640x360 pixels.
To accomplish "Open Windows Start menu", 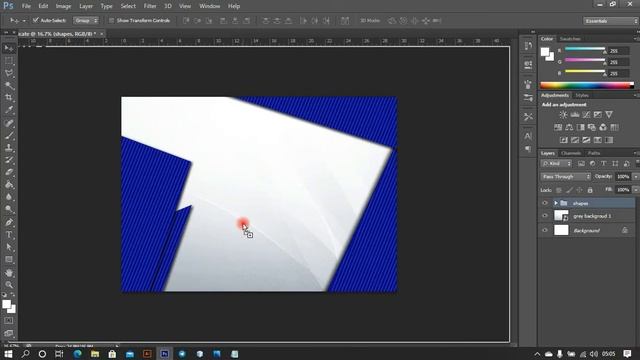I will 8,354.
